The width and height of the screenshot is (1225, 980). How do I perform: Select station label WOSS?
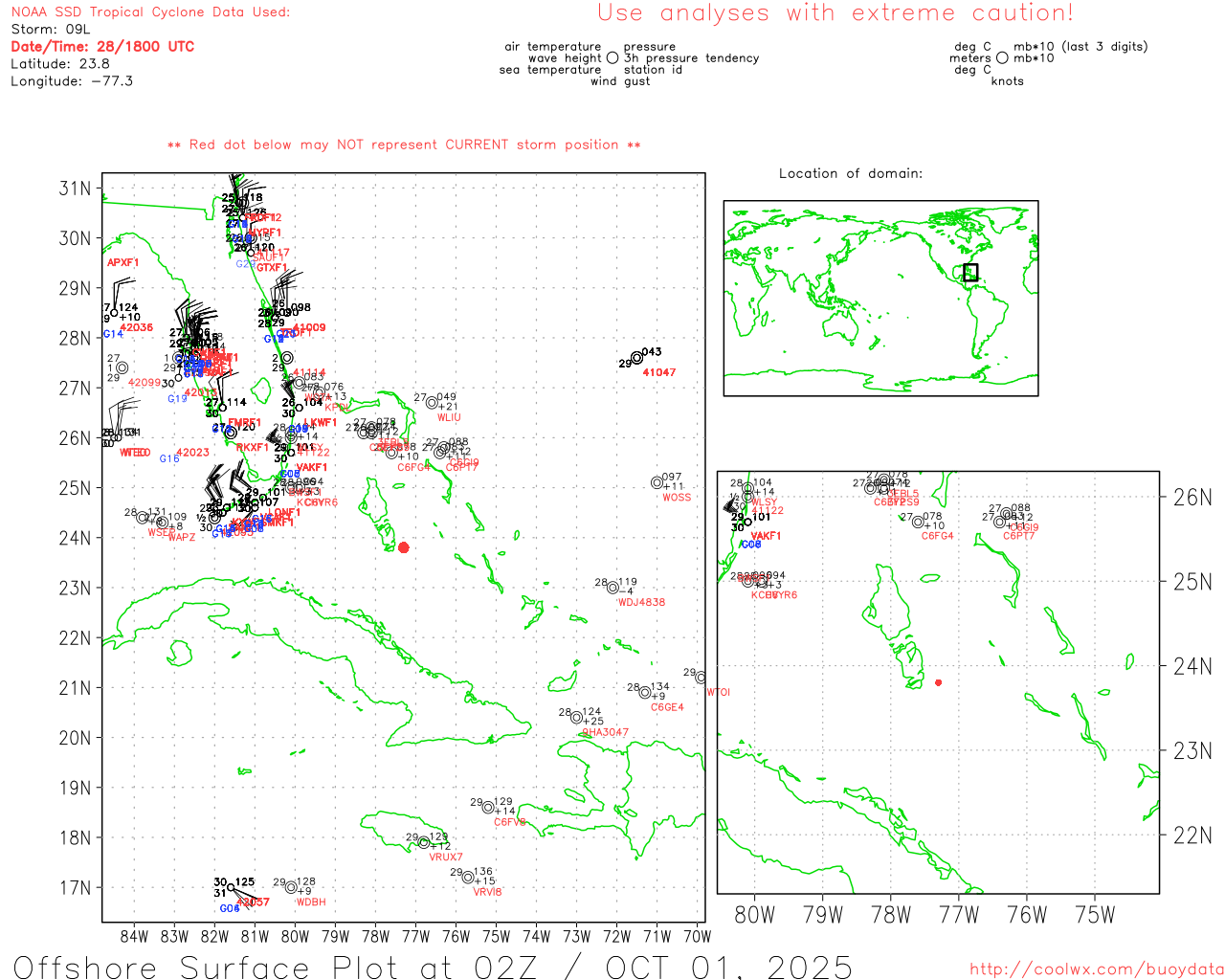pos(677,498)
